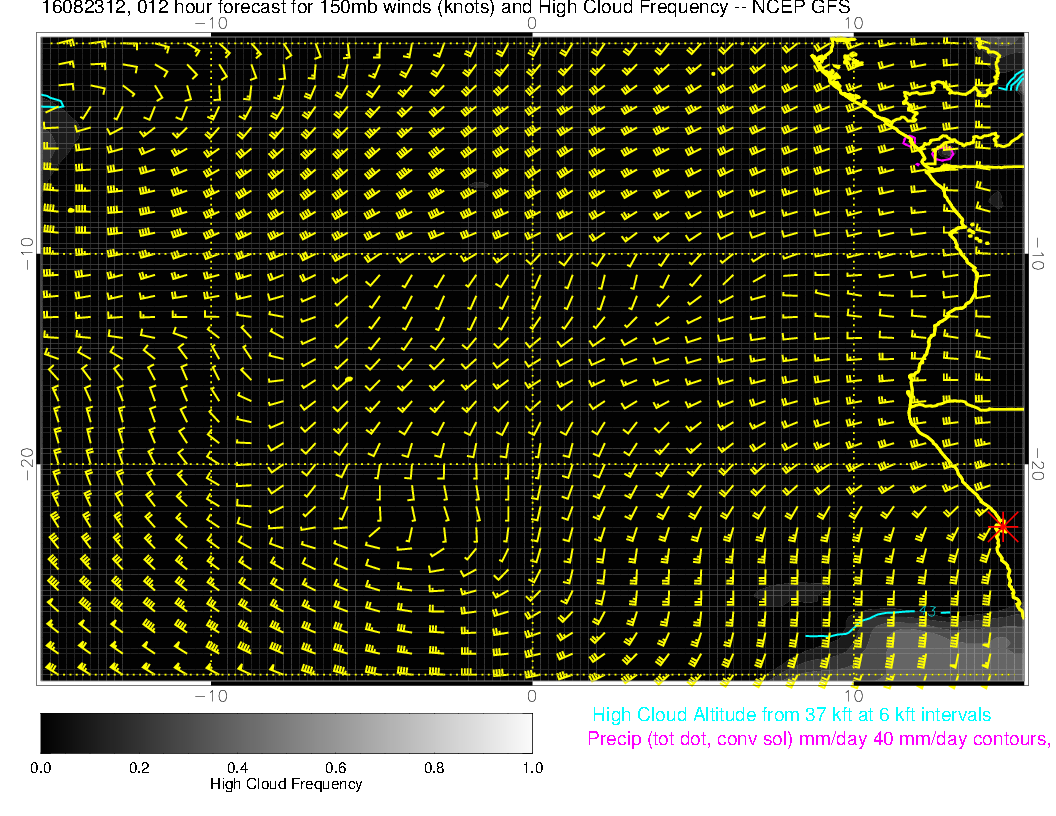Click the cyan contour label "43"
Screen dimensions: 1056x816
(x=929, y=611)
